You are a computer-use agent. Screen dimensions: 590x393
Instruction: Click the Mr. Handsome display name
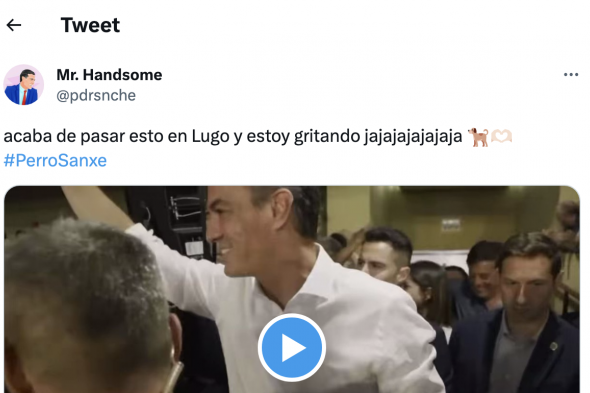pyautogui.click(x=109, y=75)
